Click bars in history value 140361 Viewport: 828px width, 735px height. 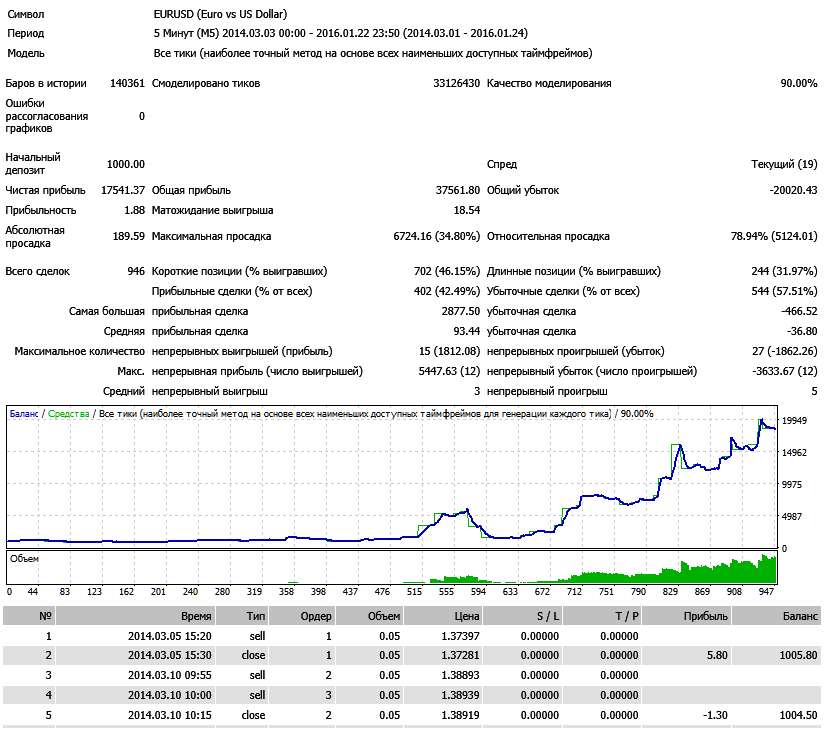pyautogui.click(x=127, y=83)
